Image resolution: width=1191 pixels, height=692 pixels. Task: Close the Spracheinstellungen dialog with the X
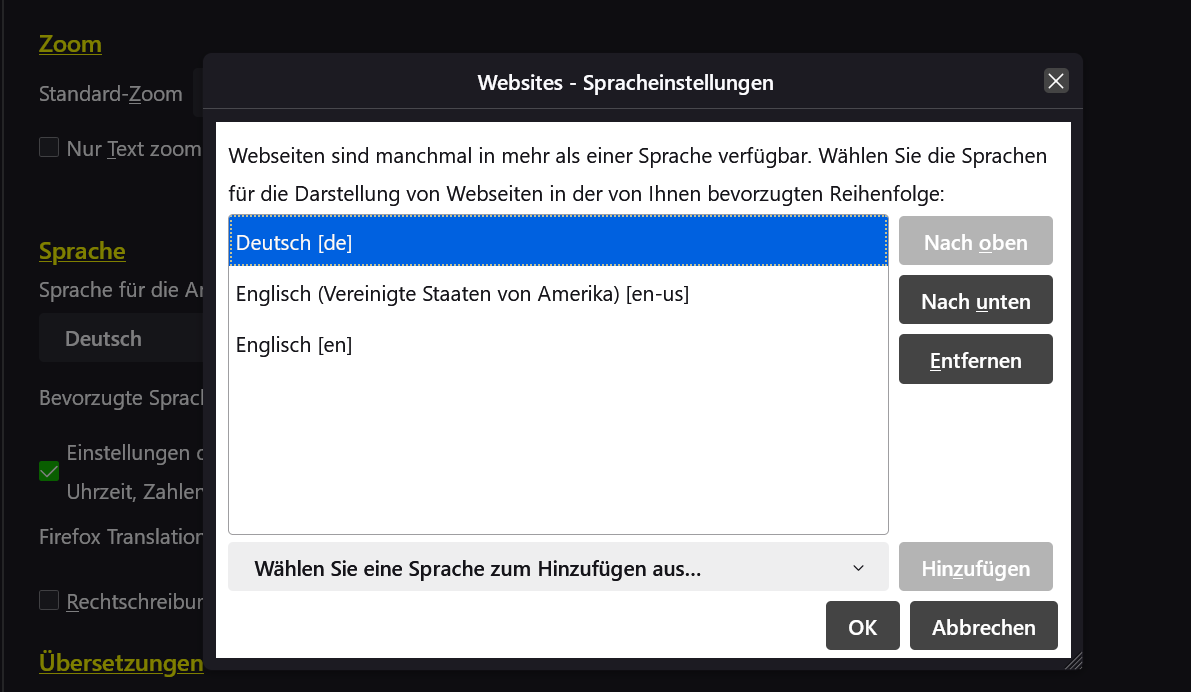[x=1056, y=81]
